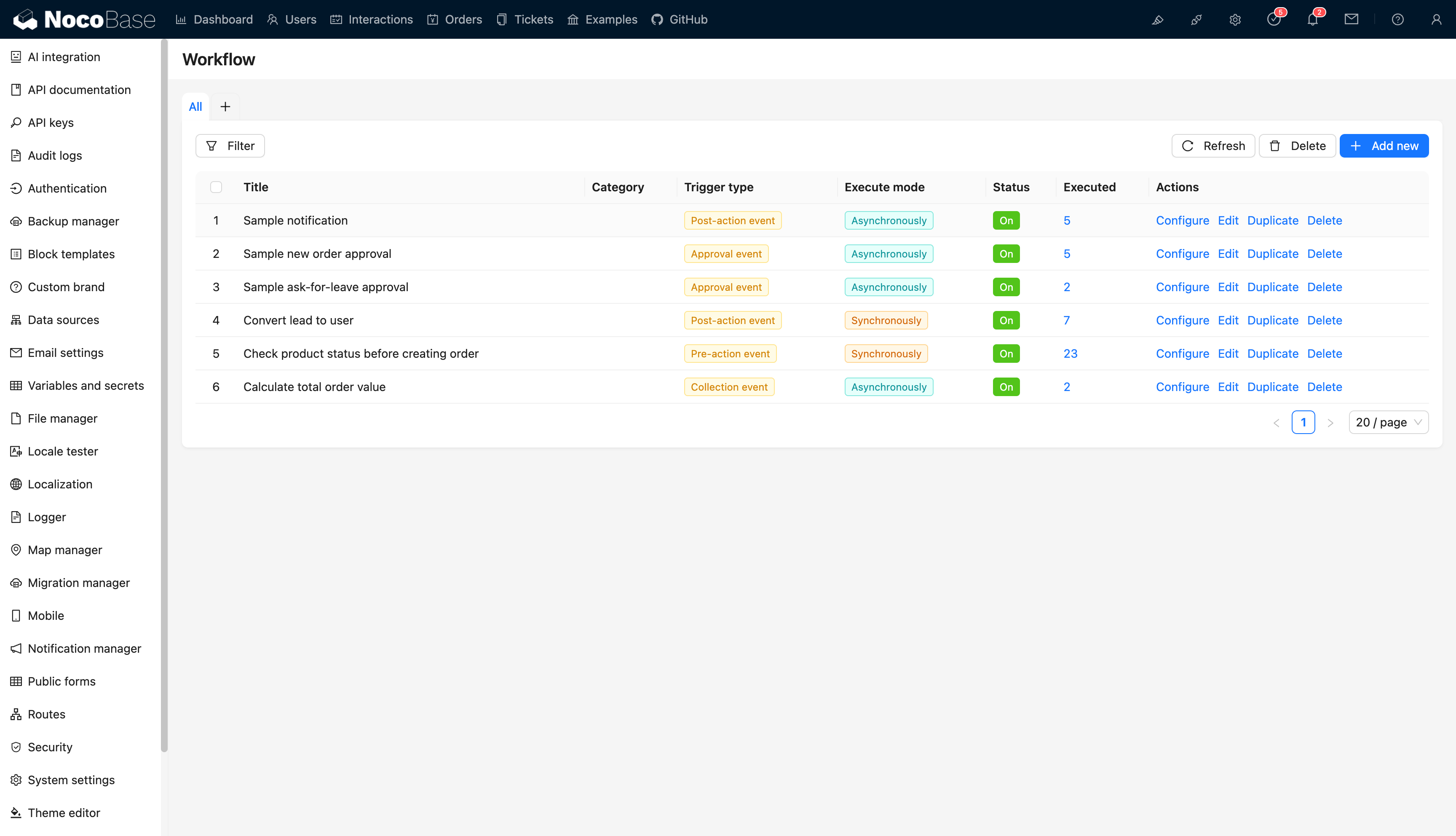Configure Calculate total order value workflow

pyautogui.click(x=1182, y=387)
